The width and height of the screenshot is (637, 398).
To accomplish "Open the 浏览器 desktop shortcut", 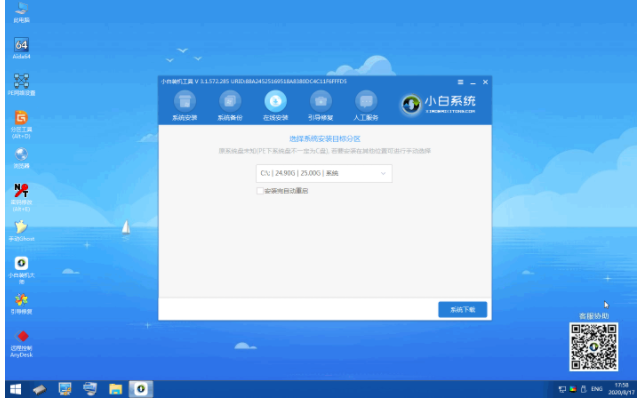I will coord(21,158).
